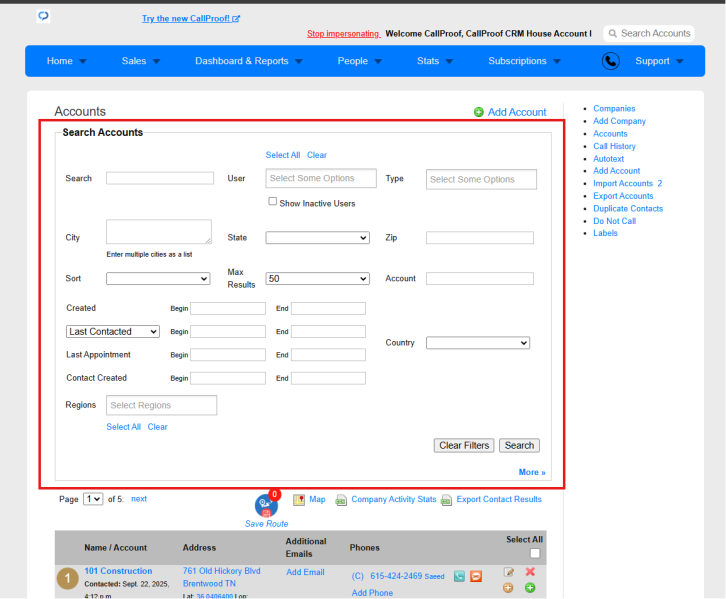
Task: Open the Country dropdown
Action: click(x=478, y=343)
